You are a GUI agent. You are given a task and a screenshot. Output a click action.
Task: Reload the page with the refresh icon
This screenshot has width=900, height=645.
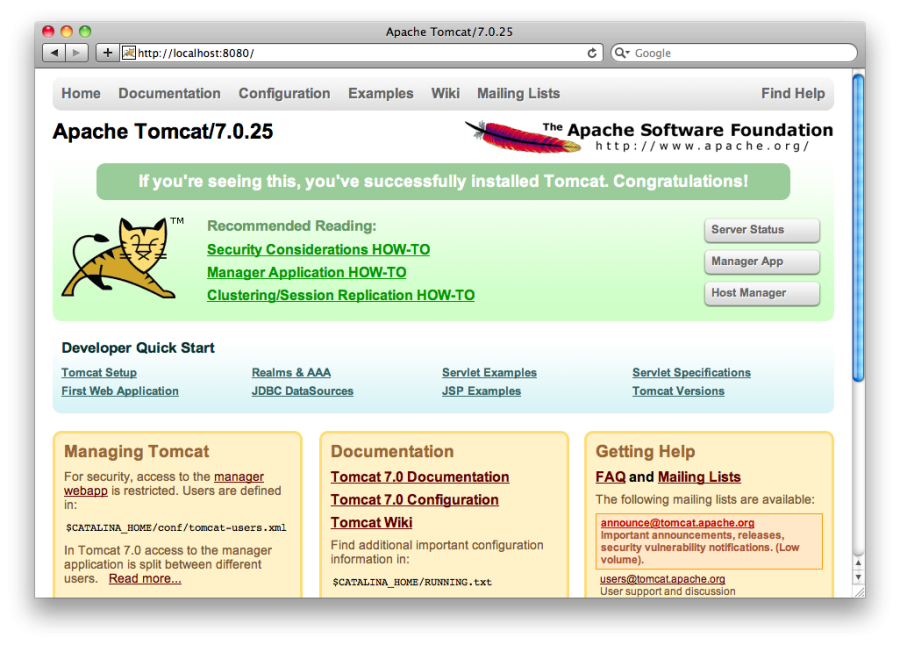coord(592,53)
